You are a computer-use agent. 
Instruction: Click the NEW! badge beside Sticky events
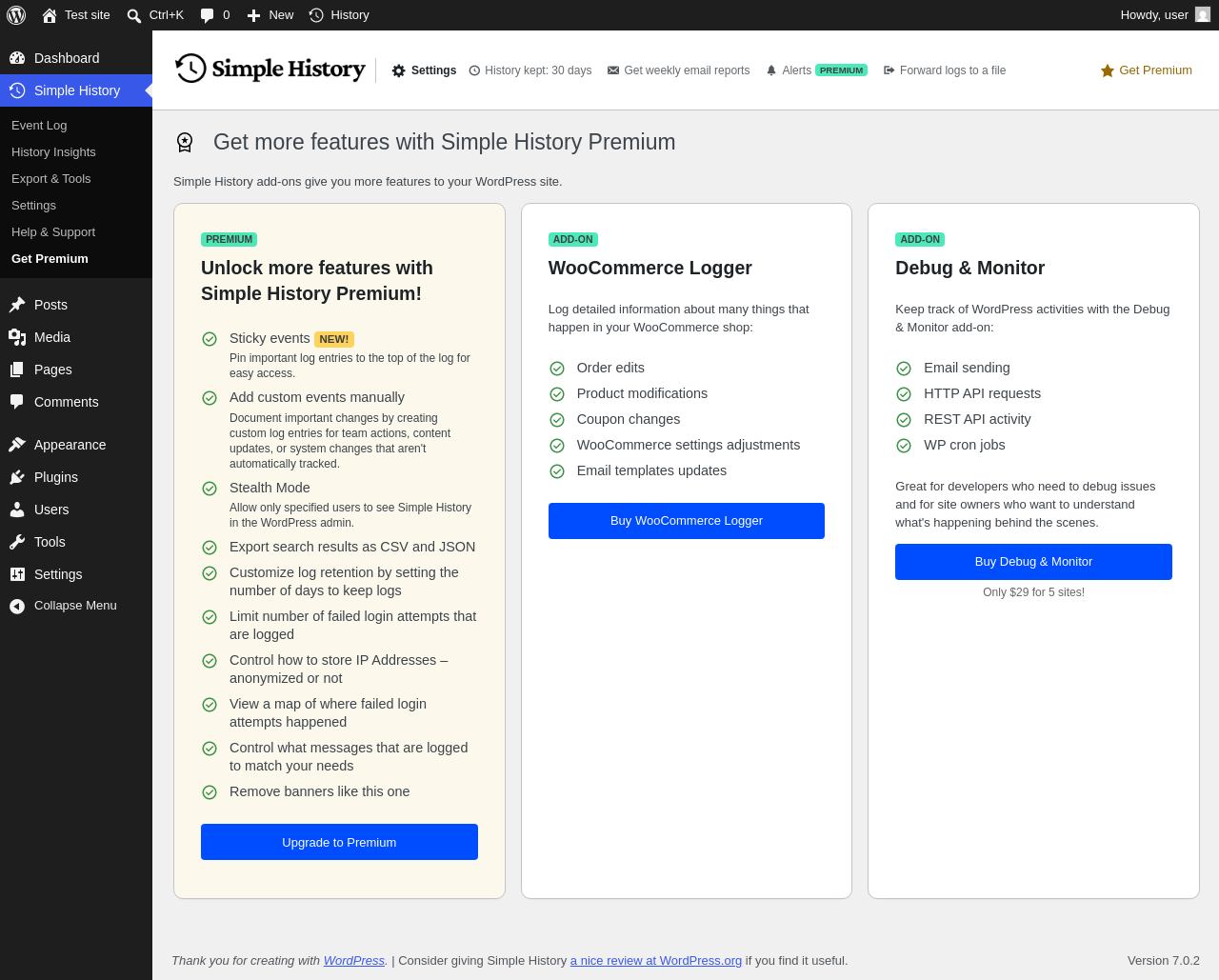pyautogui.click(x=334, y=339)
